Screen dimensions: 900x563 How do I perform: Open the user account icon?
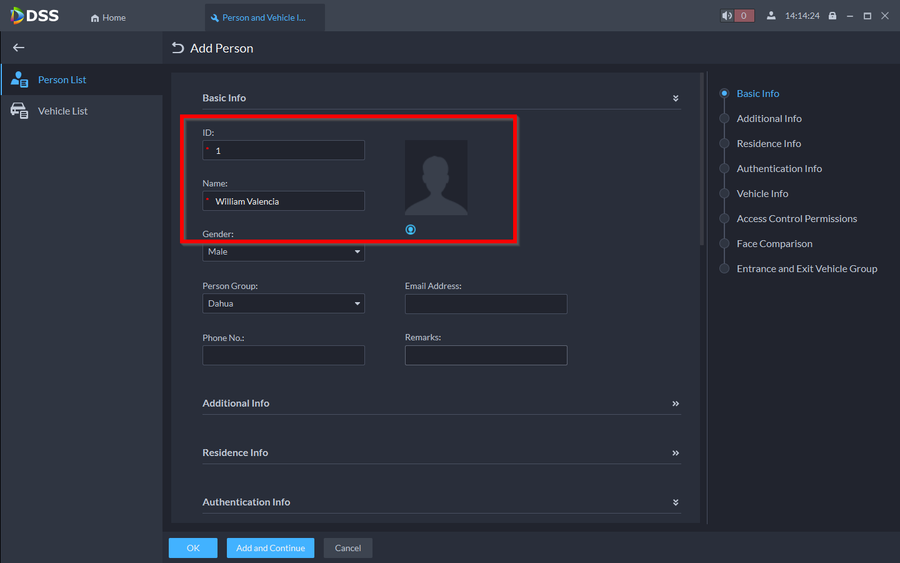point(771,15)
